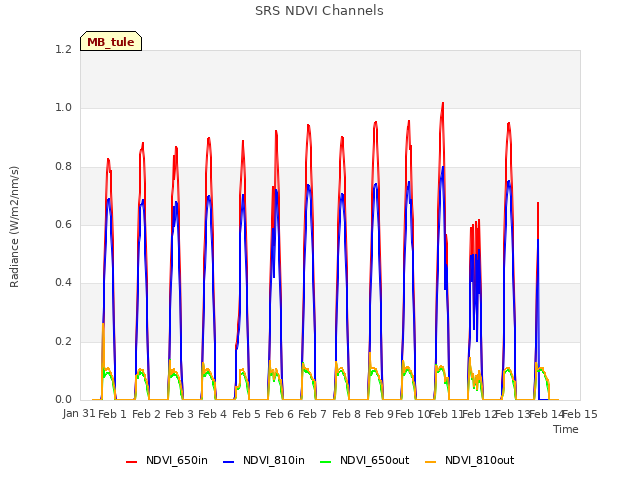
Task: Toggle the NDVI_650out legend entry
Action: pos(364,460)
